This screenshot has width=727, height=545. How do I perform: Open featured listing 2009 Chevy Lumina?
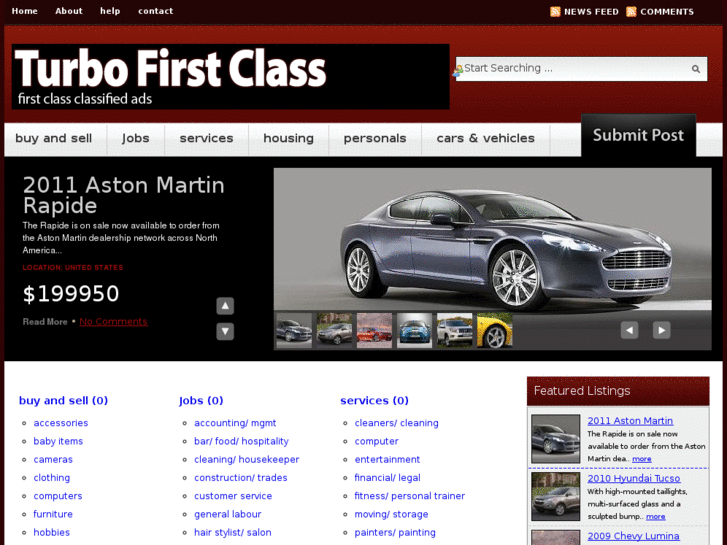click(x=633, y=536)
